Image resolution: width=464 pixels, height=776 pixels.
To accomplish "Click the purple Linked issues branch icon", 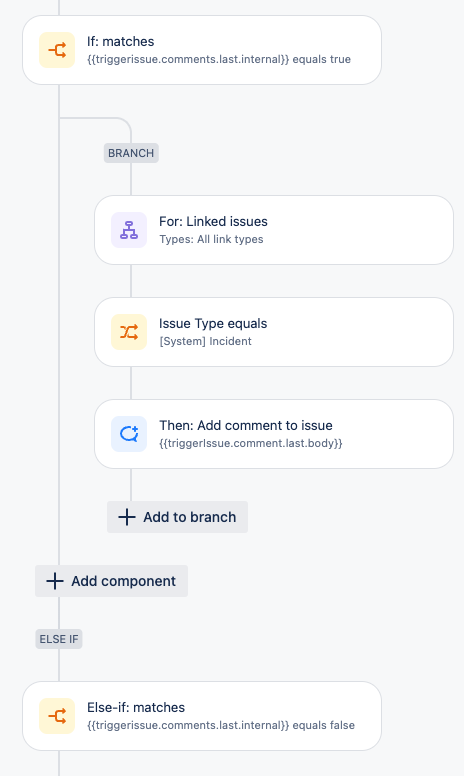I will pyautogui.click(x=129, y=230).
